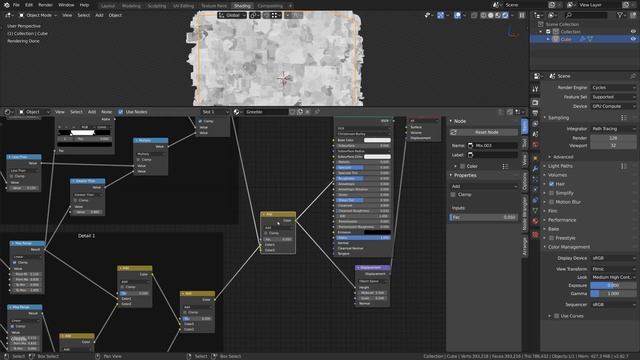Switch to the Compositing workspace tab
The width and height of the screenshot is (640, 360).
point(270,6)
